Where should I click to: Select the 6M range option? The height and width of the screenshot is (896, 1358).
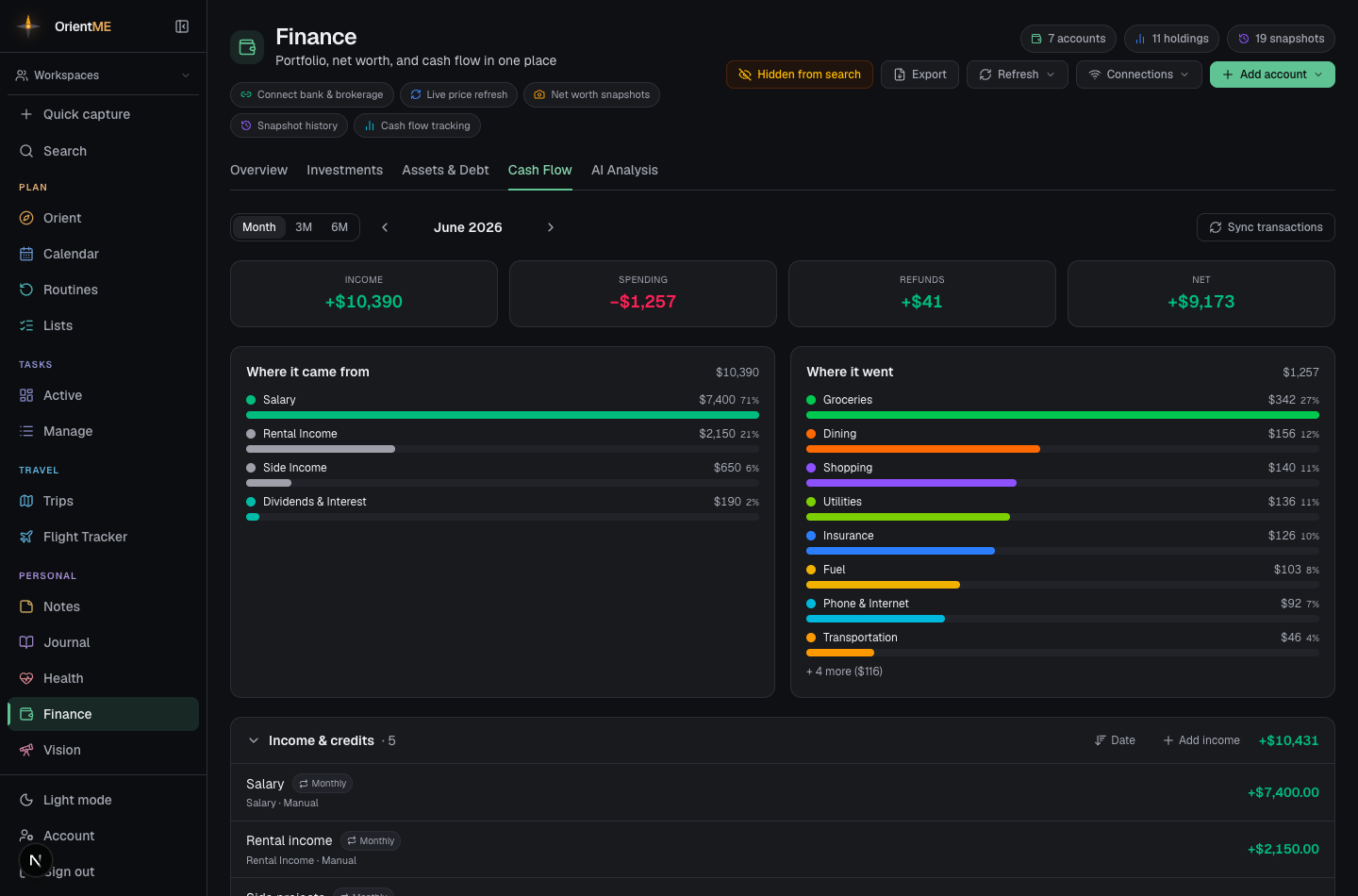click(x=339, y=227)
